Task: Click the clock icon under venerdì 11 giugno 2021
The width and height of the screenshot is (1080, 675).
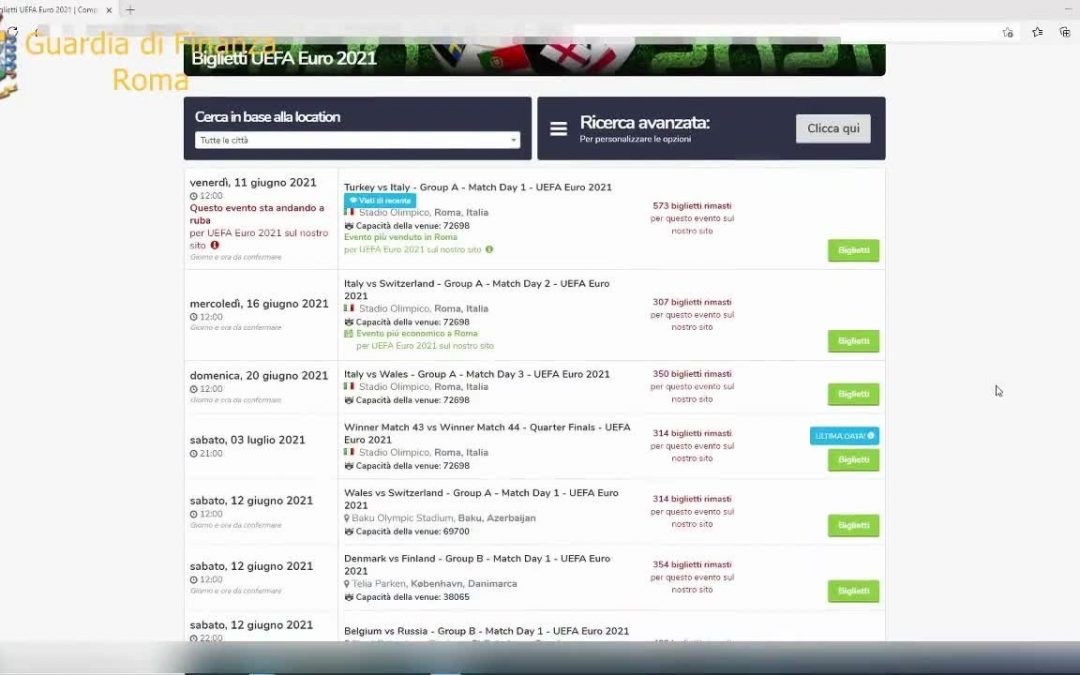Action: tap(194, 196)
